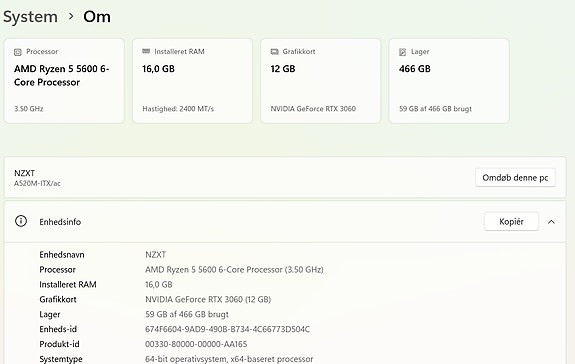Open the AMD Ryzen 5 processor card
The image size is (575, 364).
[64, 81]
